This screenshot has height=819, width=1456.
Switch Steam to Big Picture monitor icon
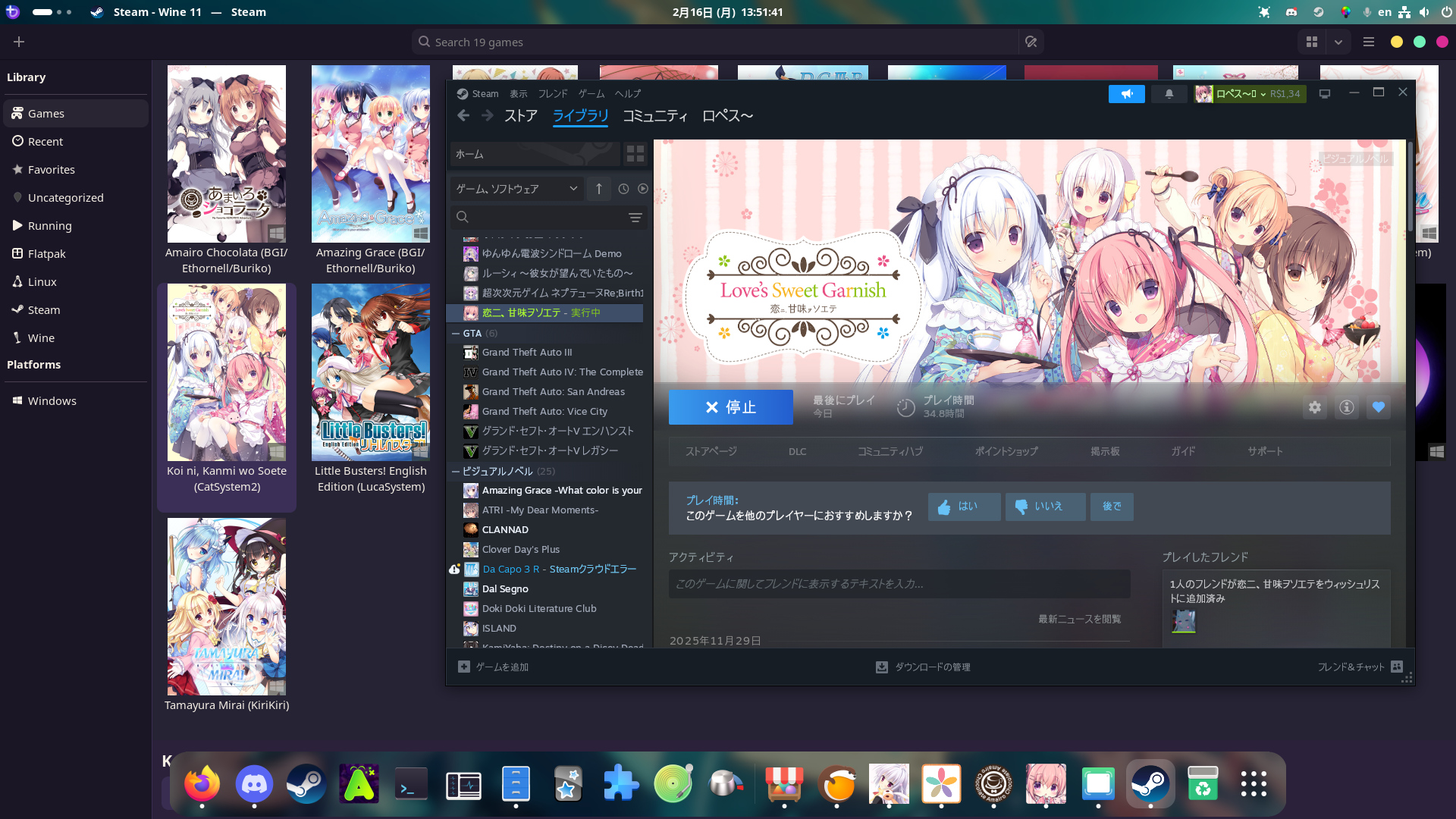pos(1325,94)
